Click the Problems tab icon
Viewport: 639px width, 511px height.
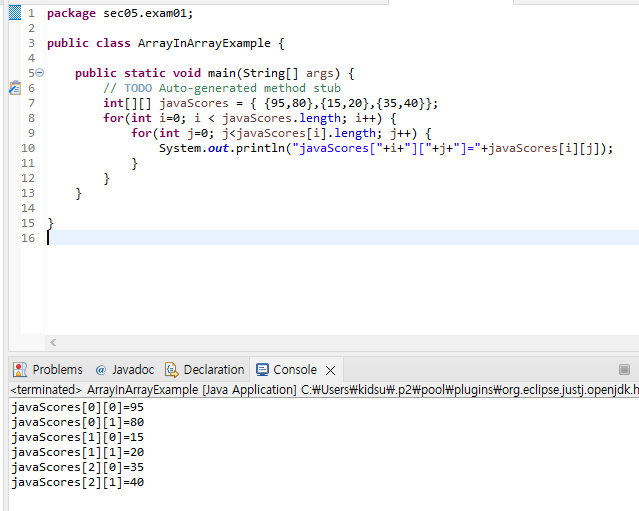(20, 370)
